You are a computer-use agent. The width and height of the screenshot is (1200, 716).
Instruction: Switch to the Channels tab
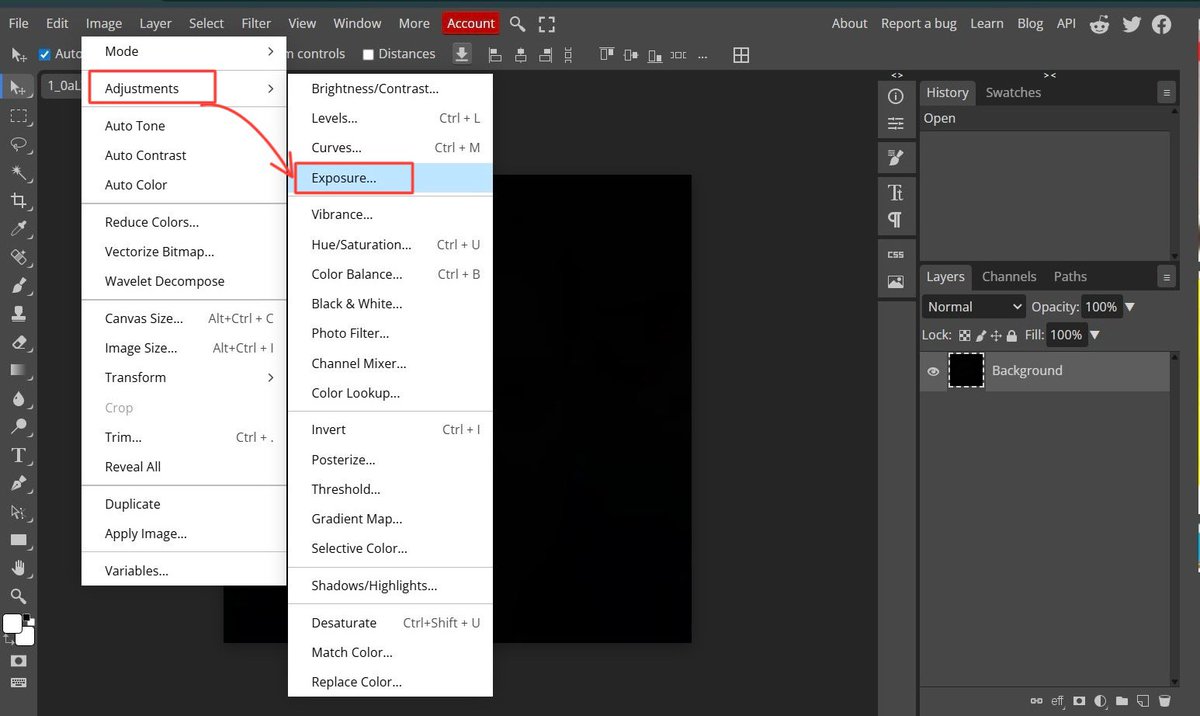click(x=1009, y=277)
